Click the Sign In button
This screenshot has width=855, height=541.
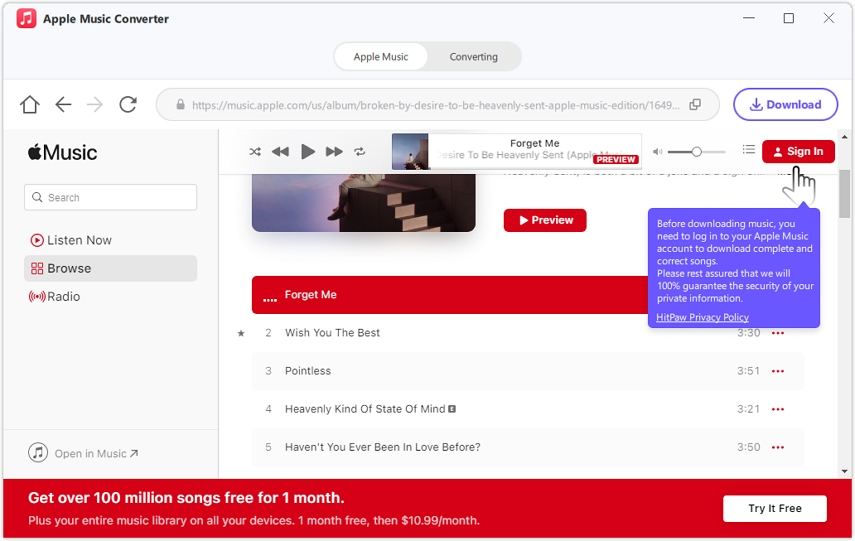pyautogui.click(x=798, y=151)
